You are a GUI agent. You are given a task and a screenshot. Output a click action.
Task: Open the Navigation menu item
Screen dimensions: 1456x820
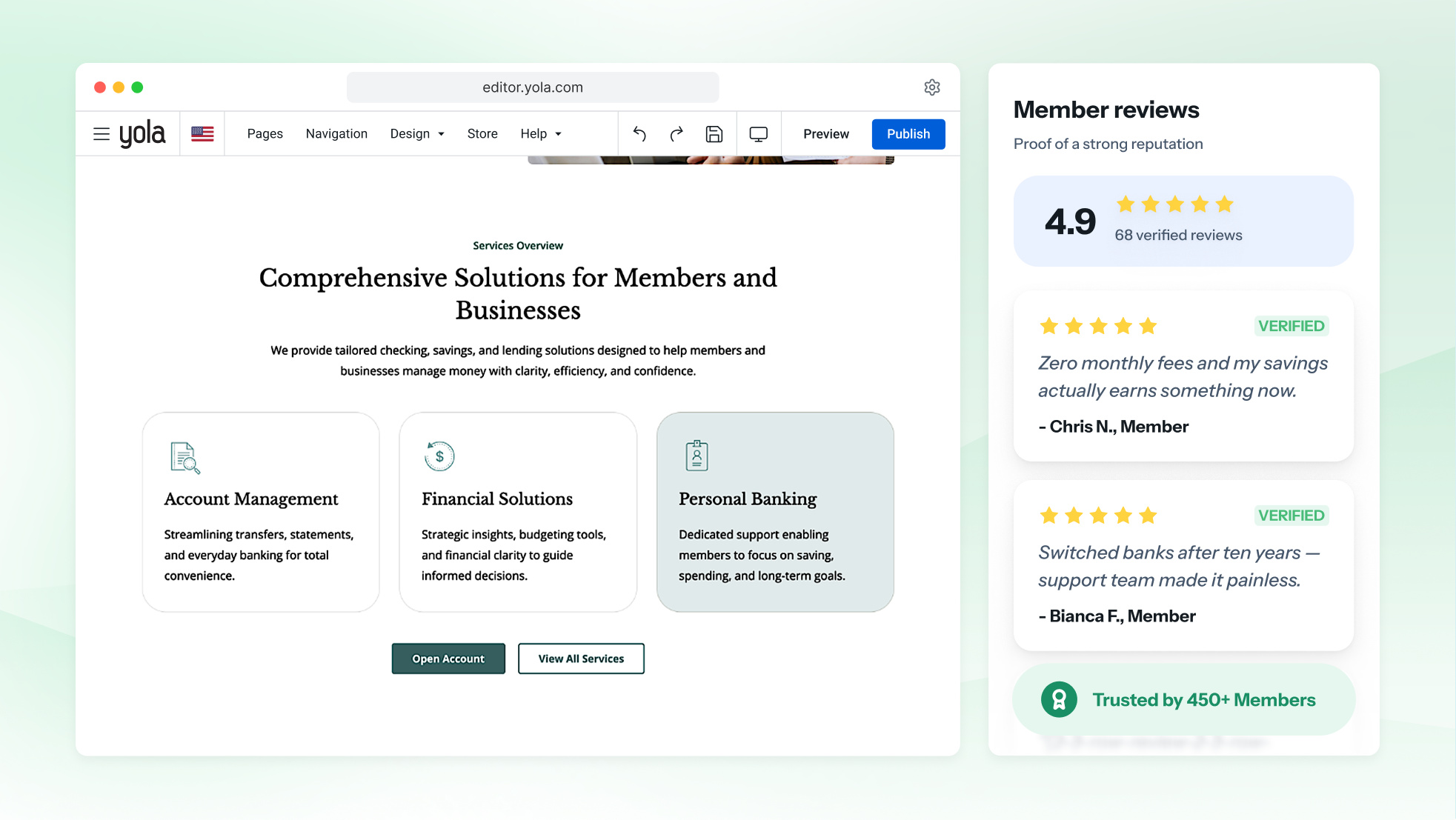(336, 134)
